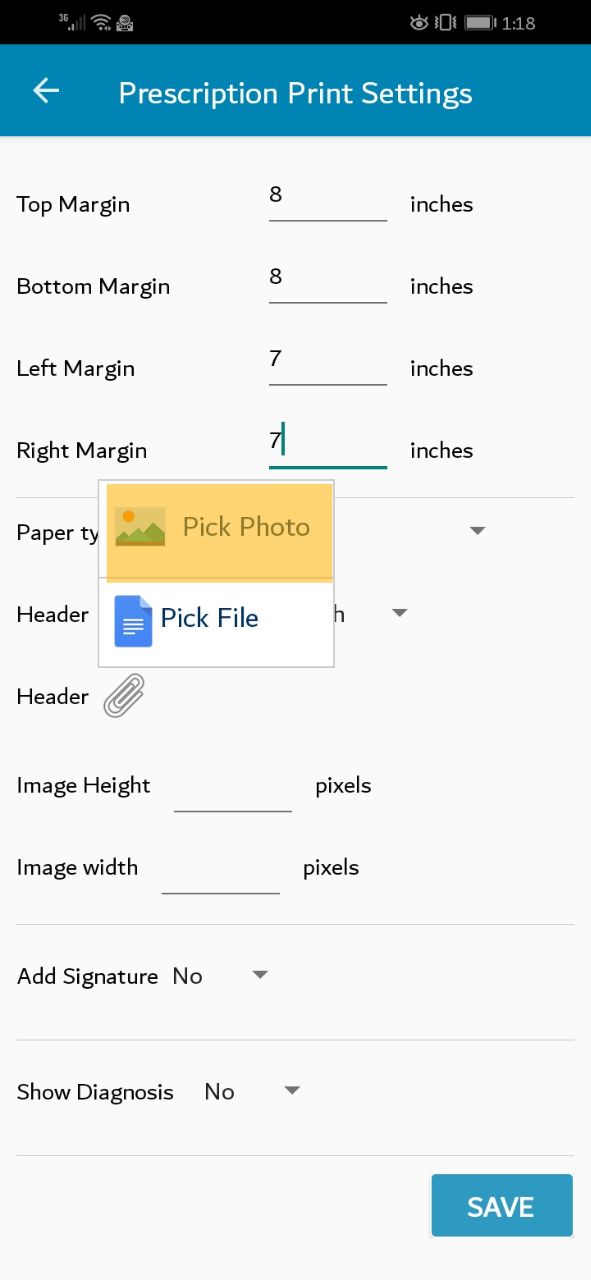This screenshot has width=591, height=1280.
Task: Tap the battery icon in status bar
Action: 481,22
